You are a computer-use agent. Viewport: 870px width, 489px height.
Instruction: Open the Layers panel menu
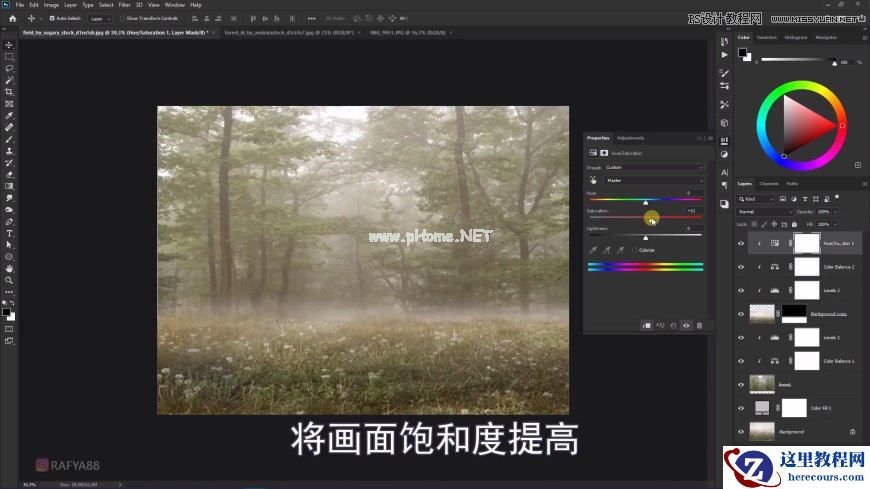(x=864, y=184)
